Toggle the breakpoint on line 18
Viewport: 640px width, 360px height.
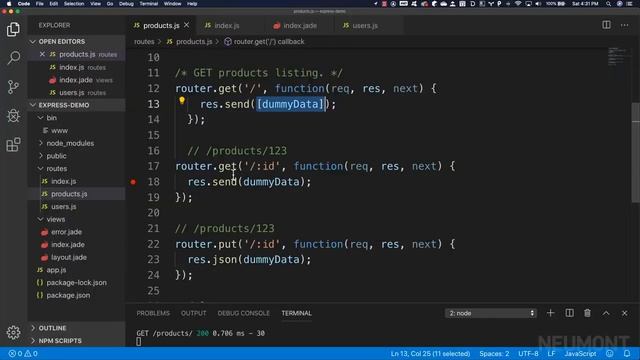point(133,182)
